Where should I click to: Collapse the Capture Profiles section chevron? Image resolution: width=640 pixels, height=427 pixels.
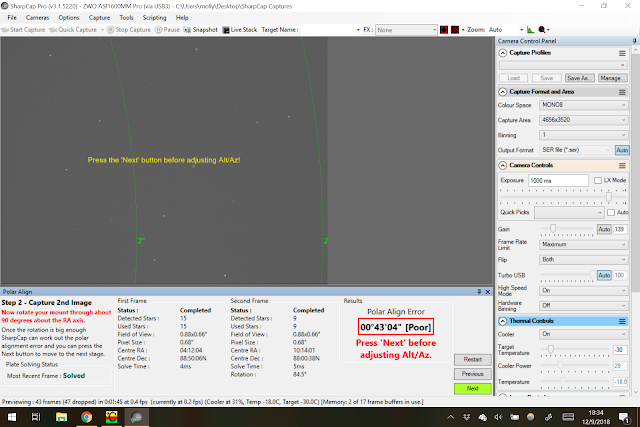pyautogui.click(x=503, y=53)
